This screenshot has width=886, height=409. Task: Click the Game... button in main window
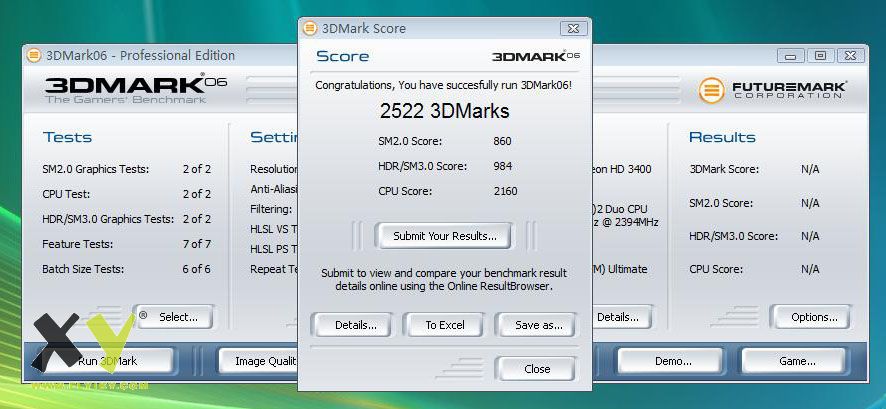pos(797,361)
